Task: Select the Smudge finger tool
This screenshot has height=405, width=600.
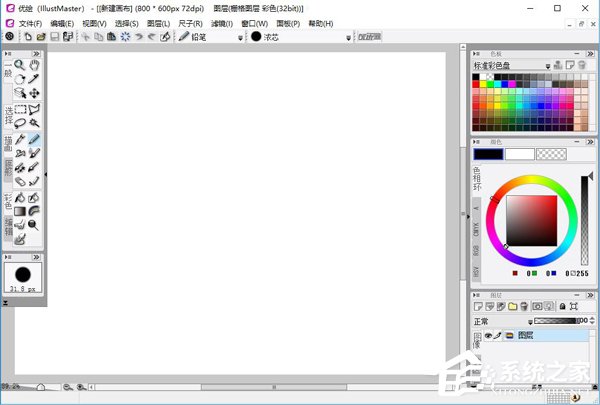Action: point(20,225)
